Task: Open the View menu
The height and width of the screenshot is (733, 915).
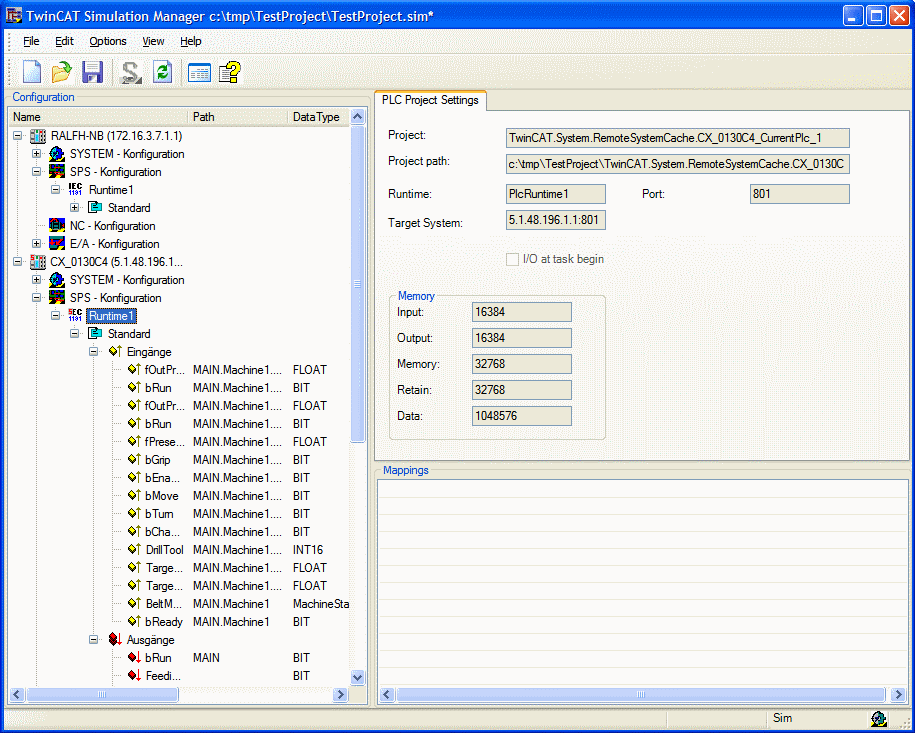Action: coord(153,41)
